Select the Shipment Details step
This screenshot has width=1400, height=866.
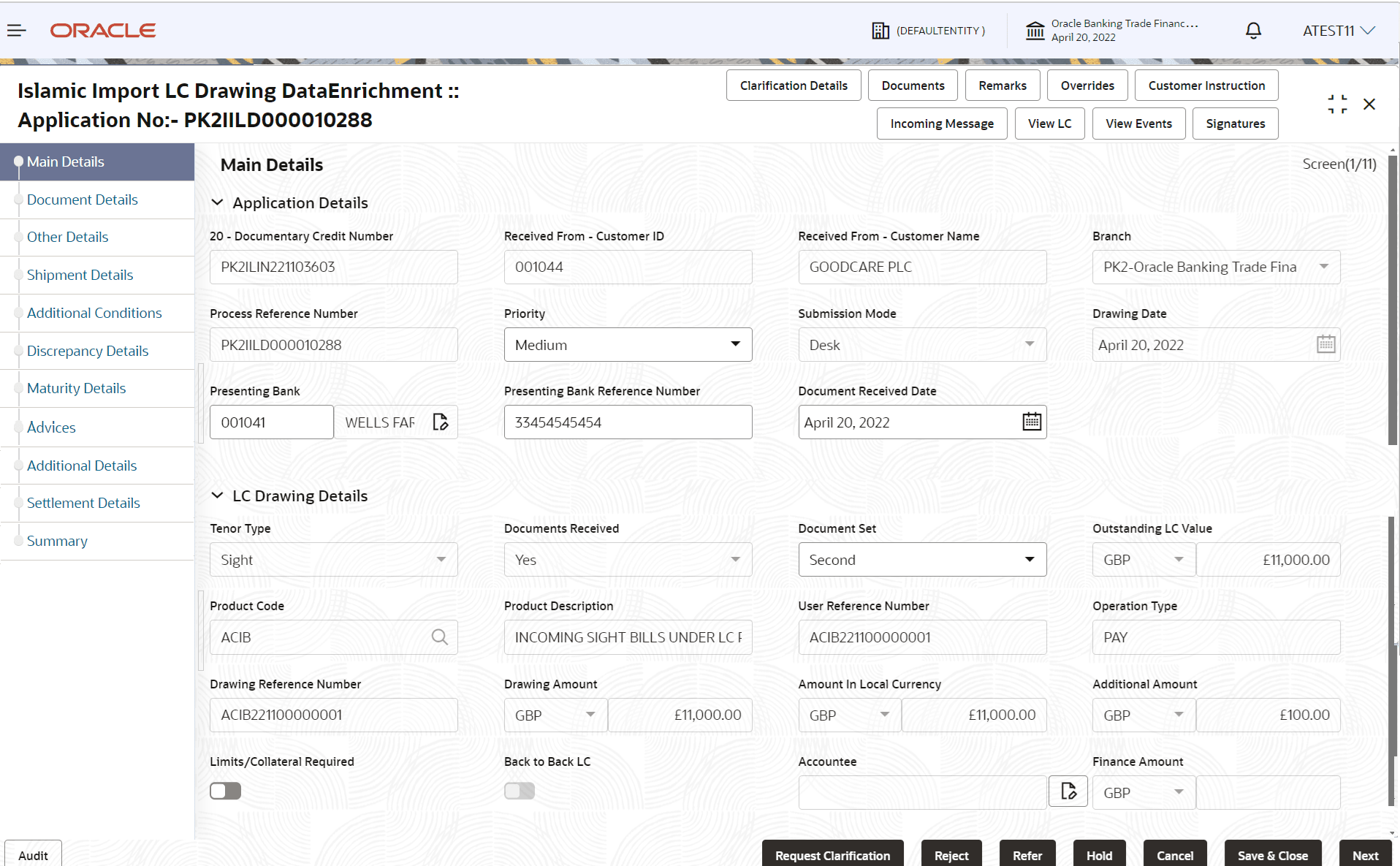pyautogui.click(x=80, y=275)
